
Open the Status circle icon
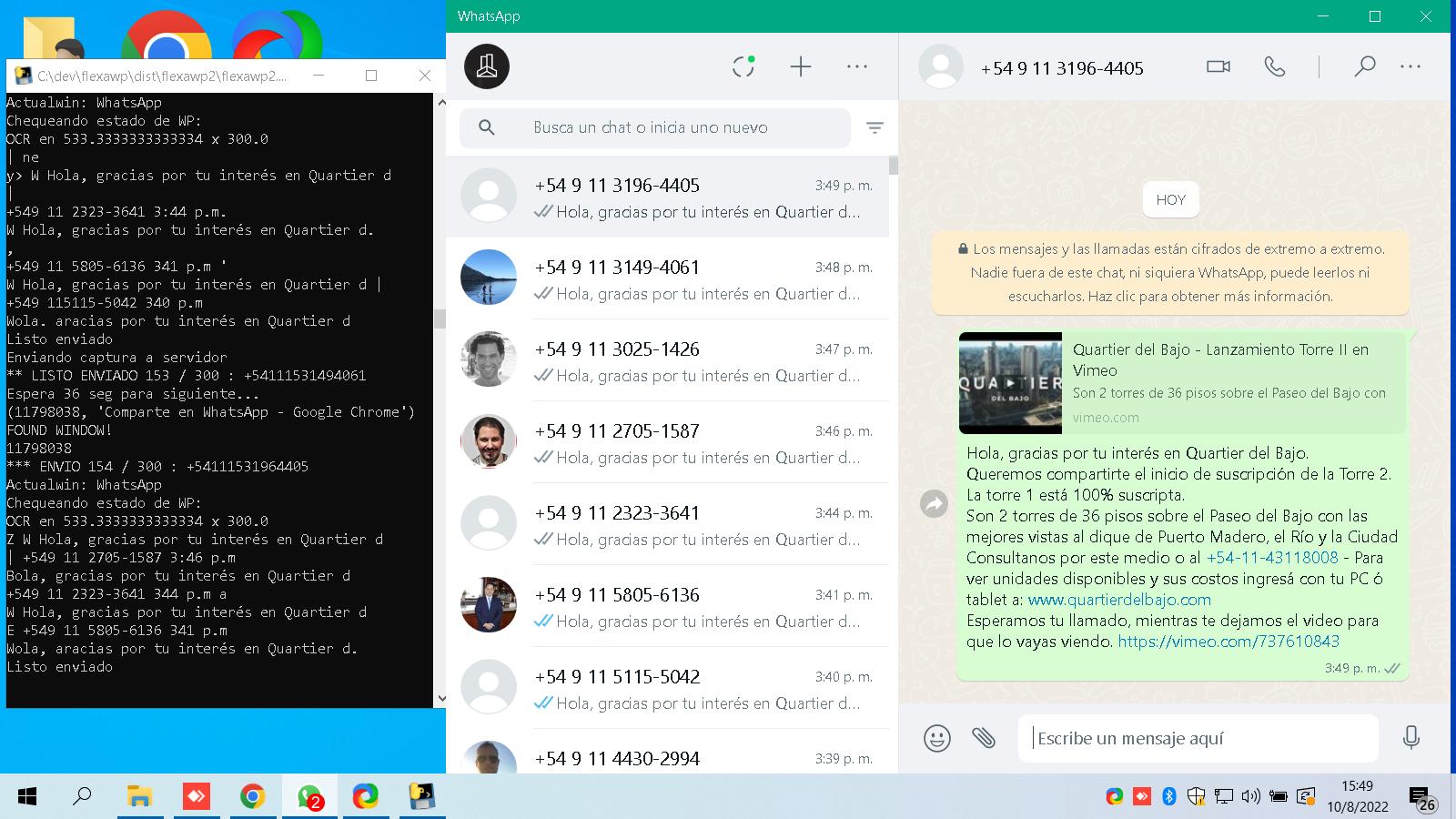[743, 66]
